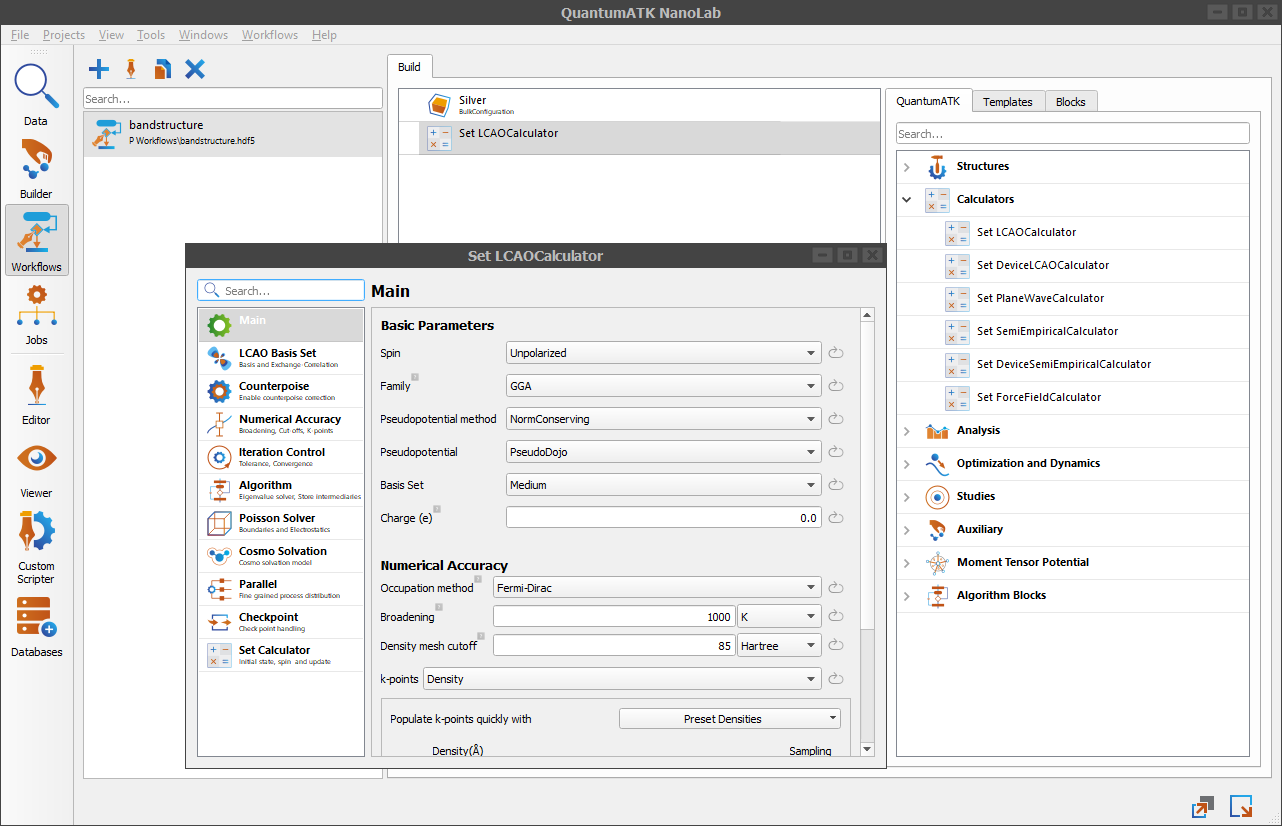Click the Set PlaneWaveCalculator block icon
Screen dimensions: 1282x826
pos(957,298)
